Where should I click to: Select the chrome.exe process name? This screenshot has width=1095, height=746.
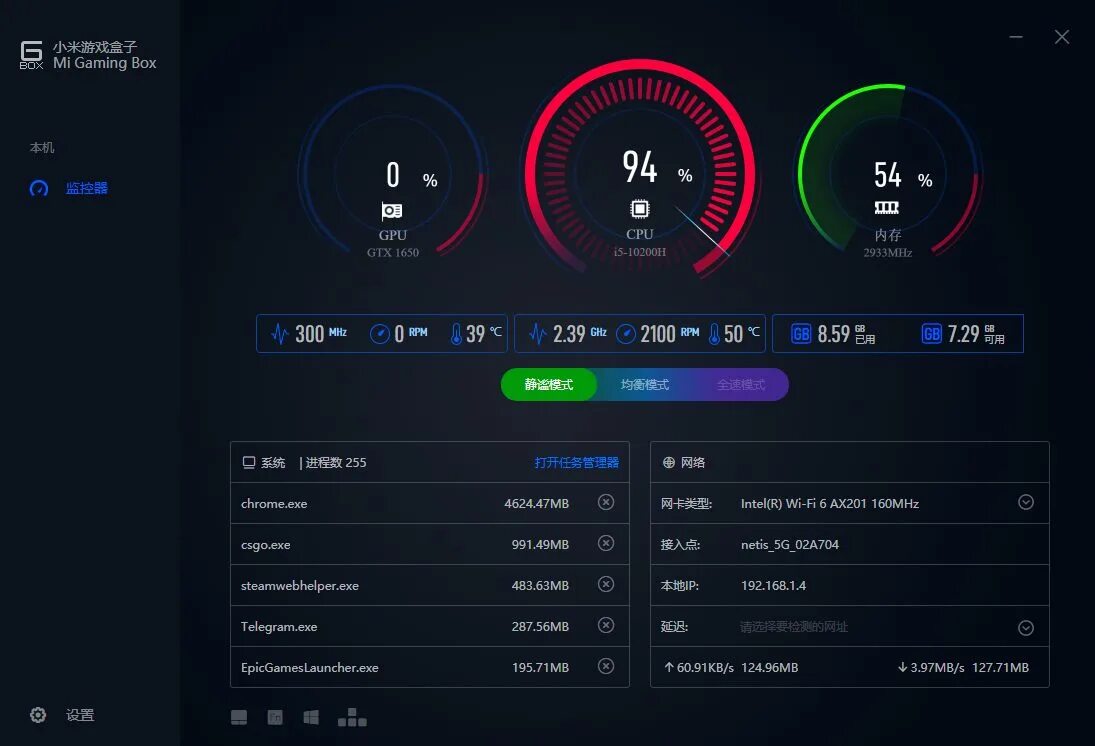[x=274, y=504]
